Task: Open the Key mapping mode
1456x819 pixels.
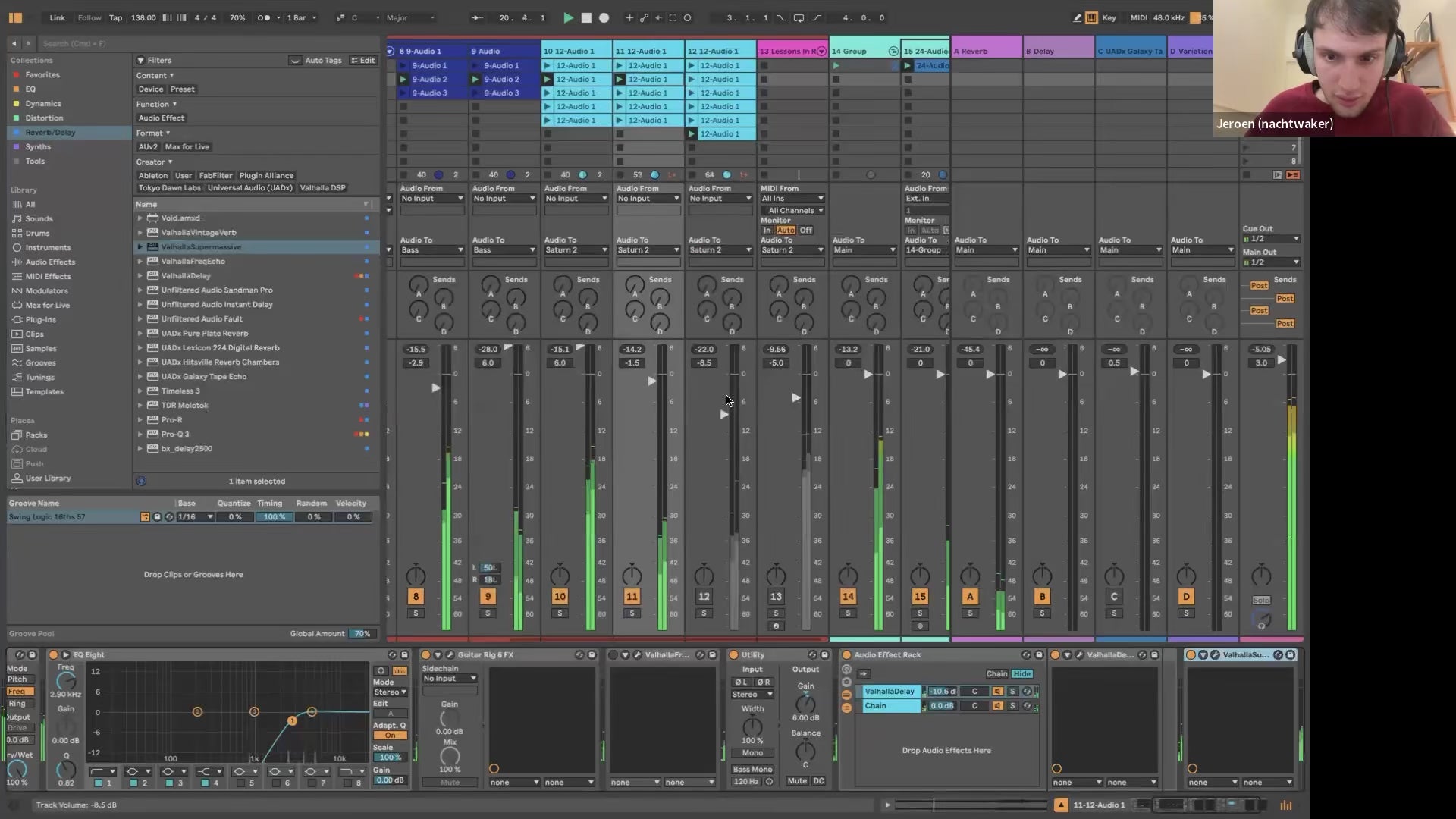Action: [x=1109, y=17]
